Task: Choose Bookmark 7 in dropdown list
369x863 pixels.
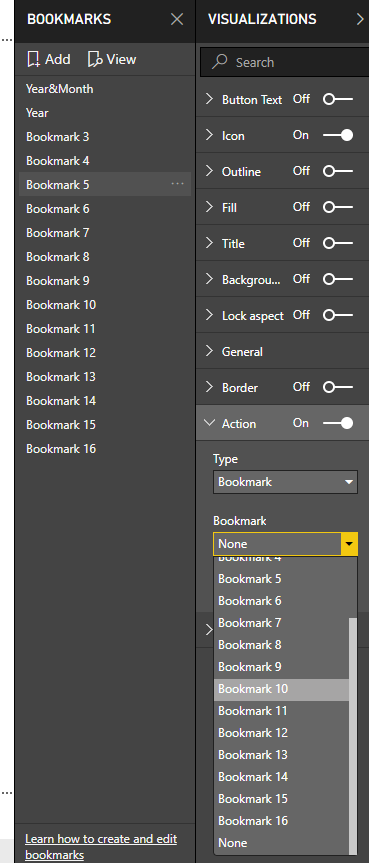Action: click(x=281, y=623)
